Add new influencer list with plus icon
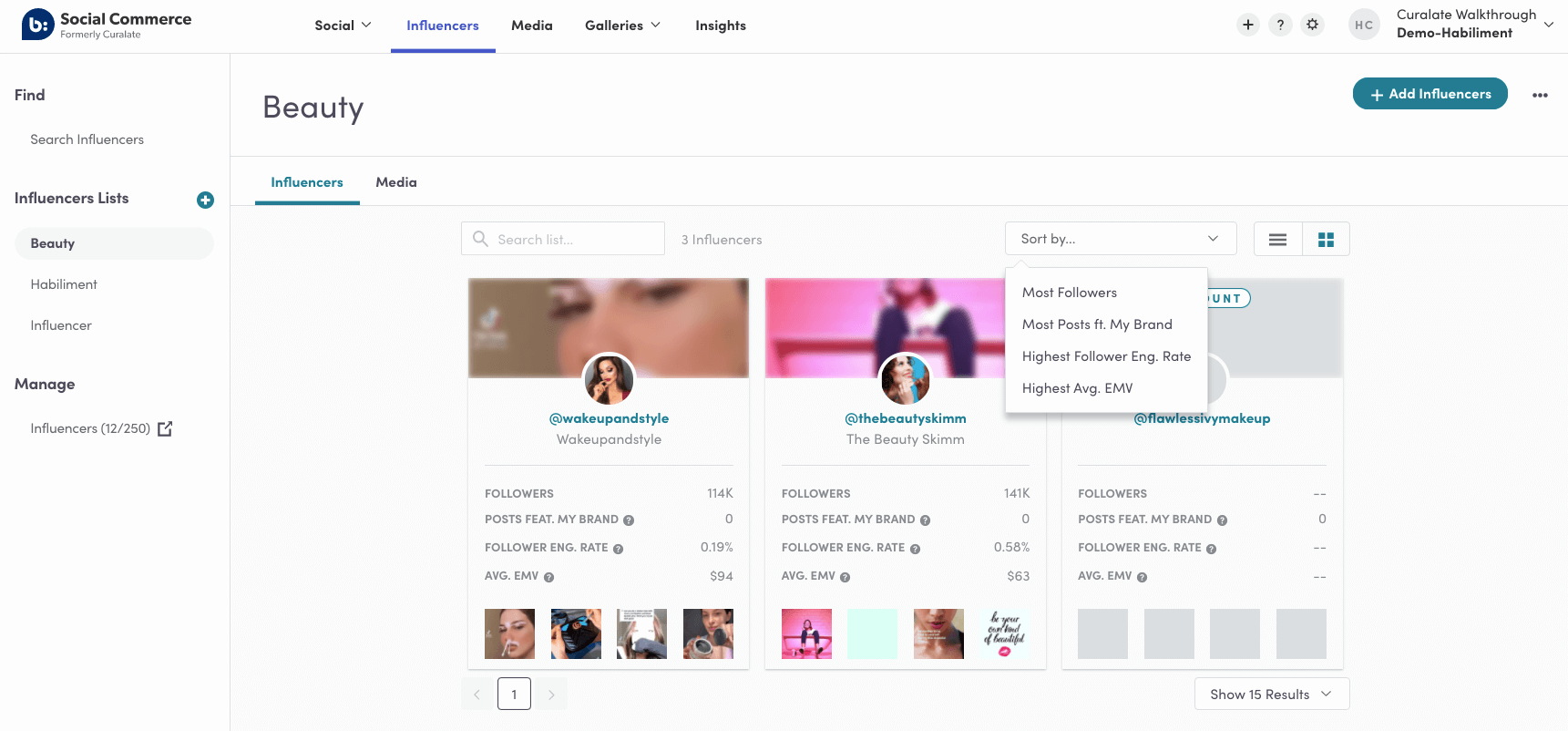The height and width of the screenshot is (731, 1568). coord(205,200)
